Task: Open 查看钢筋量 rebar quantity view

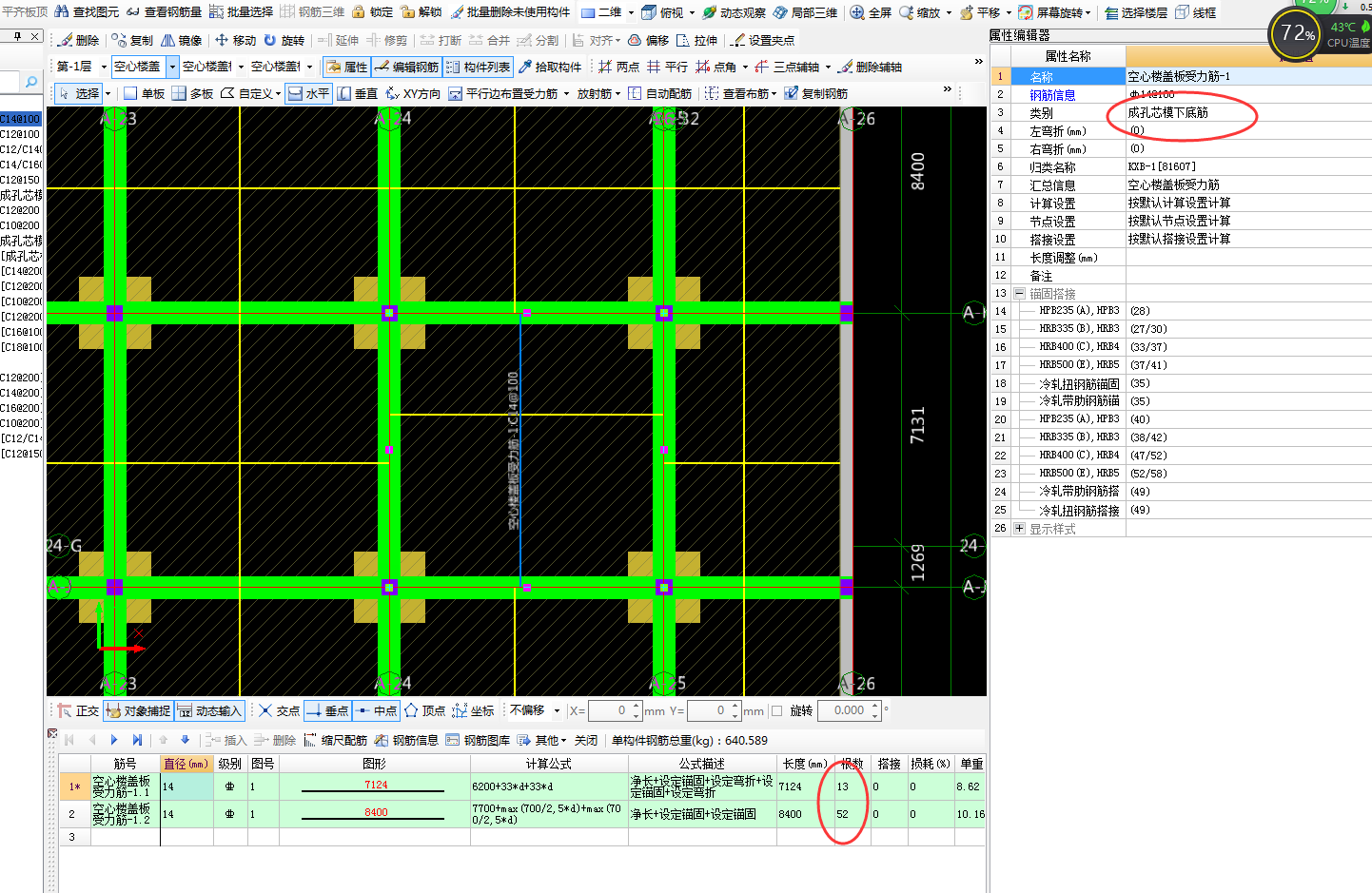Action: 164,12
